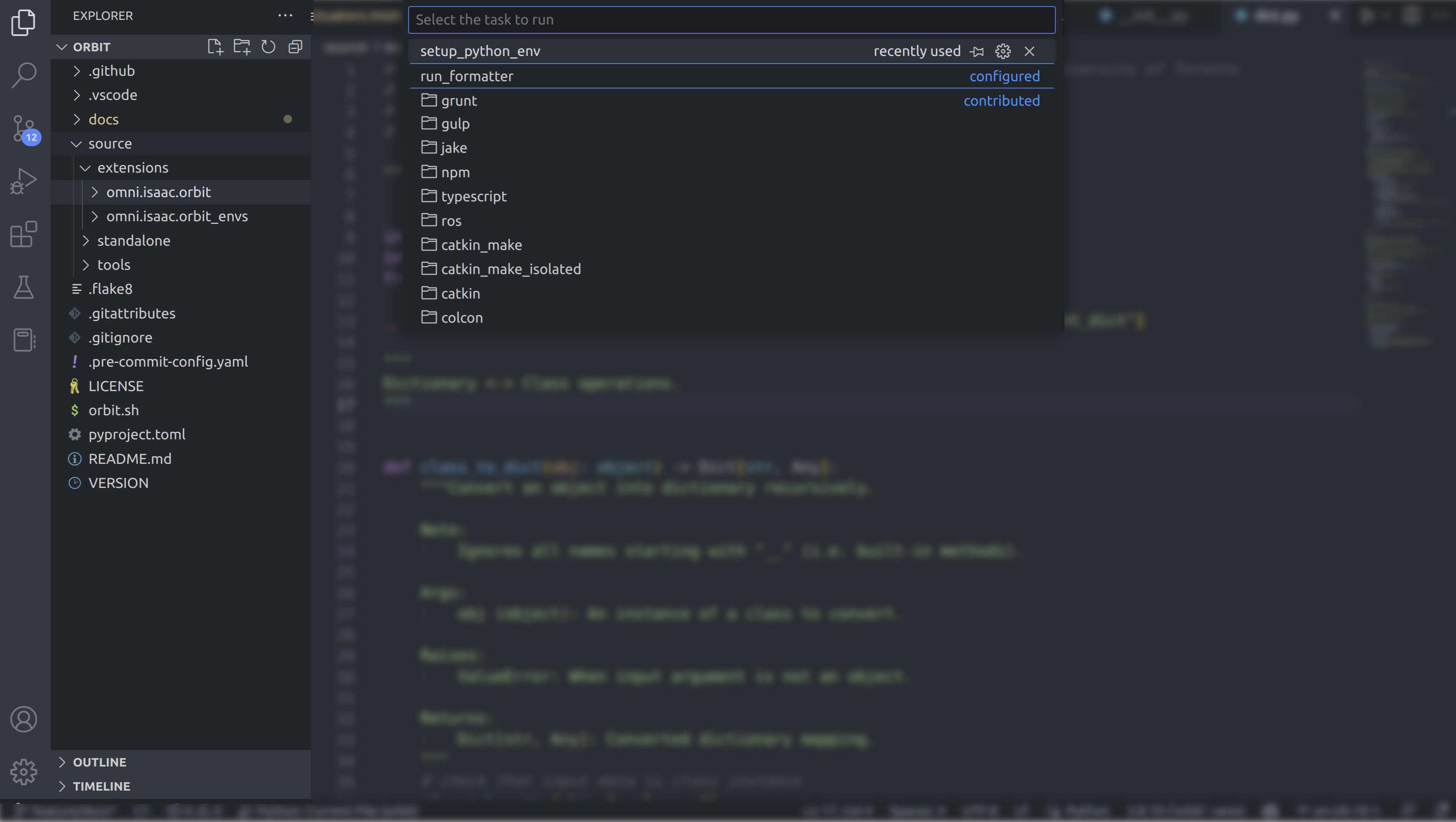
Task: Click the New File icon in Explorer
Action: [215, 47]
